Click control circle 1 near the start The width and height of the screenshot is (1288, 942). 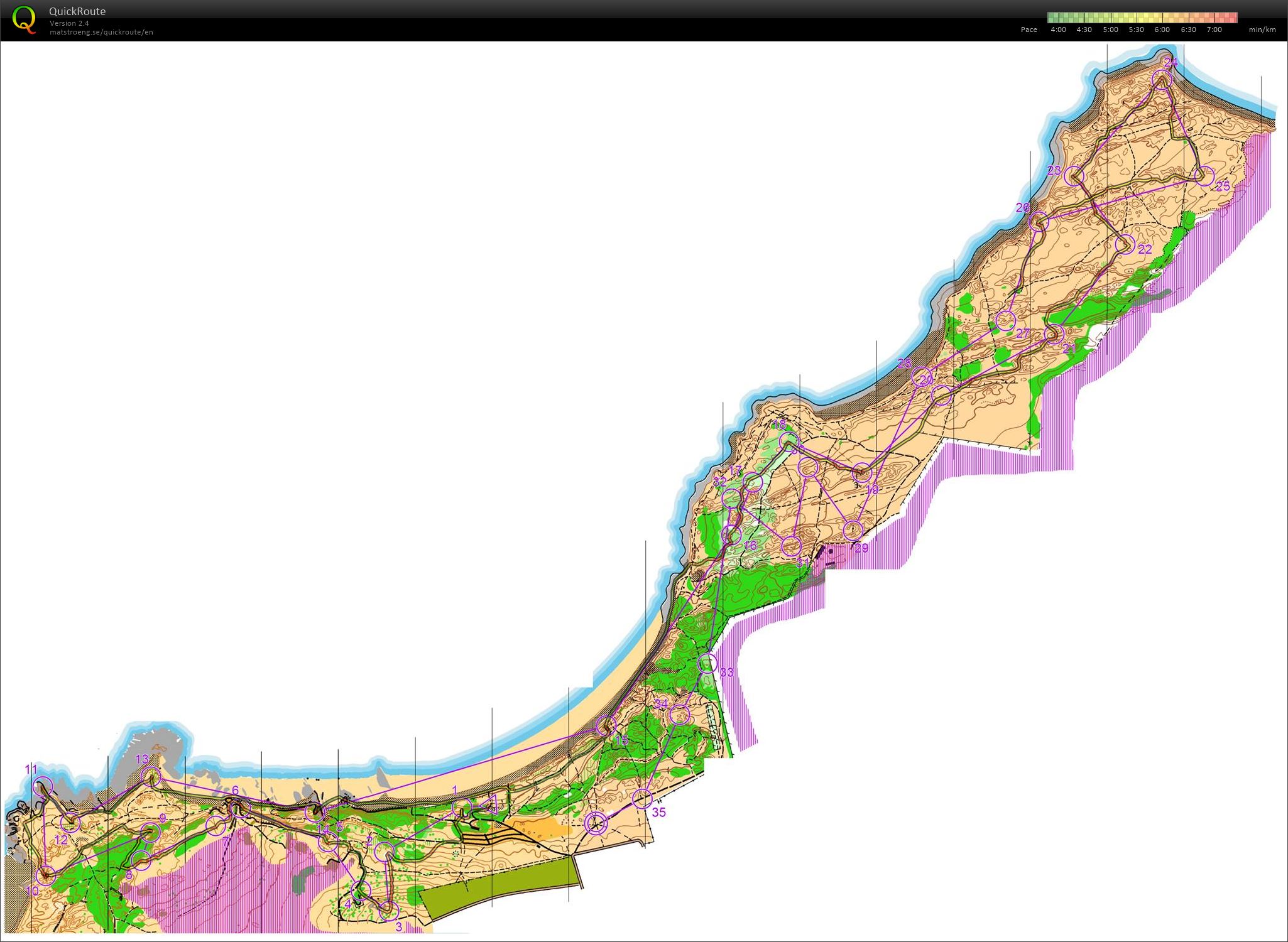point(462,808)
